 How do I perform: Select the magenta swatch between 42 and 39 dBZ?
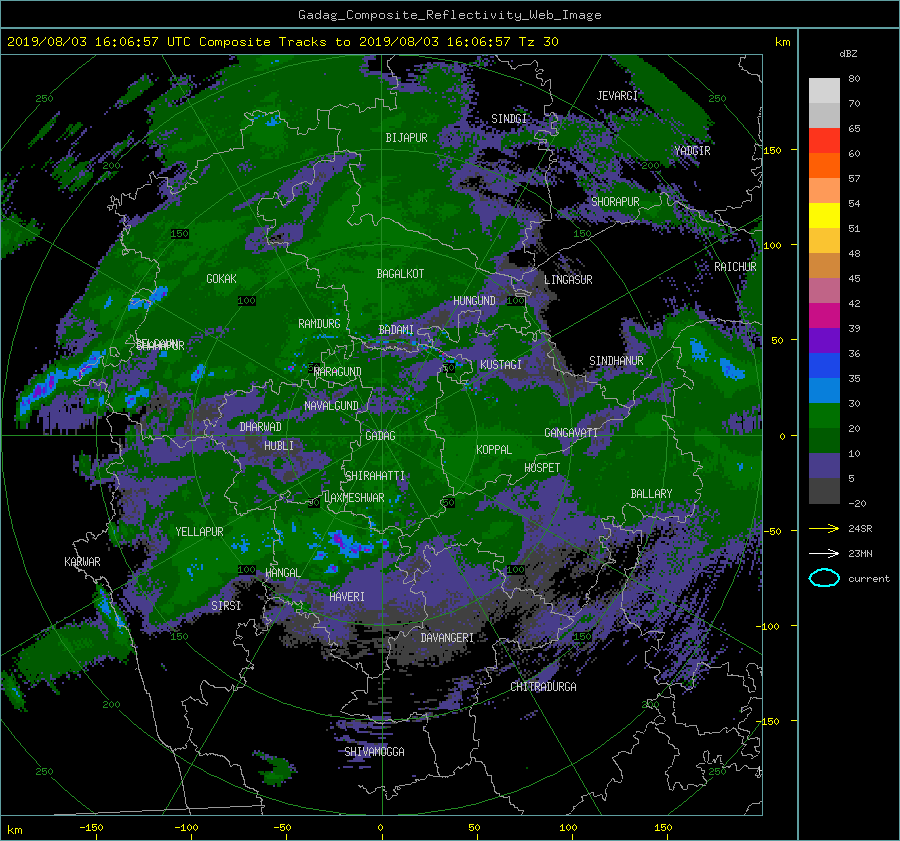coord(824,315)
